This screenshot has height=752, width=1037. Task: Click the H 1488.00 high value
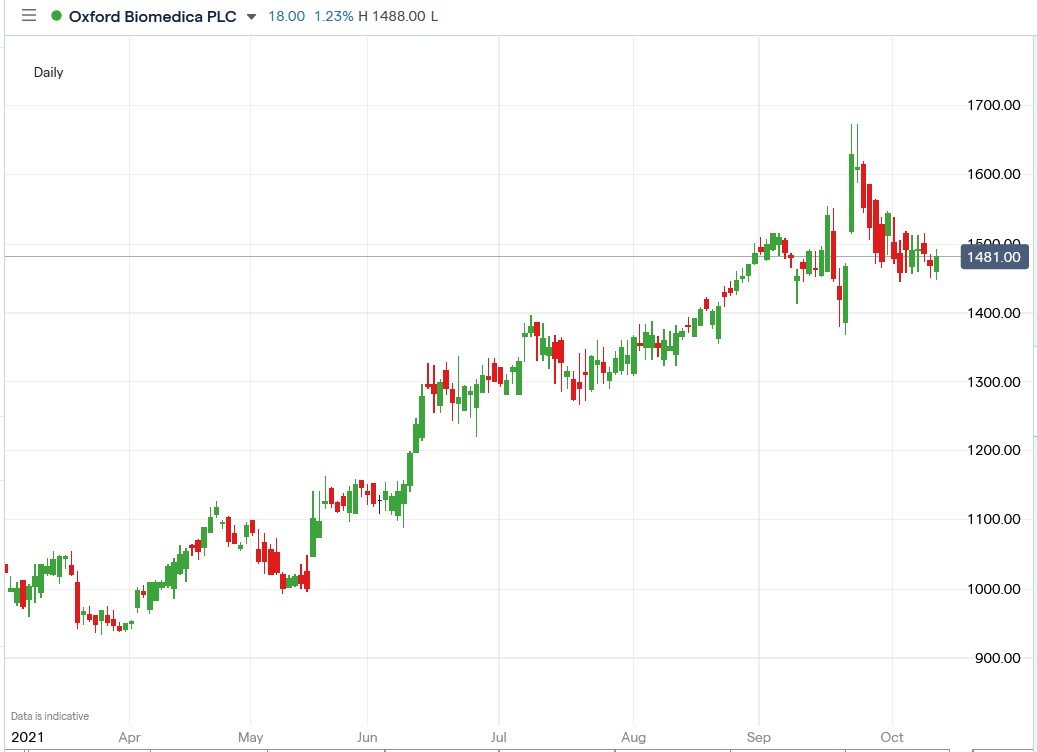(x=392, y=17)
